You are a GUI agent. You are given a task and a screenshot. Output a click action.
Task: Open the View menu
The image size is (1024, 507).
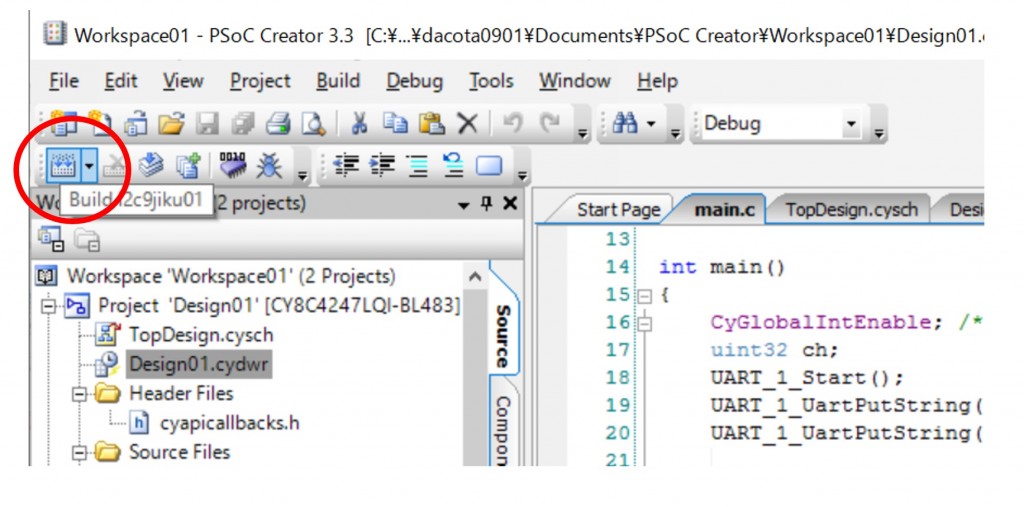pos(183,81)
